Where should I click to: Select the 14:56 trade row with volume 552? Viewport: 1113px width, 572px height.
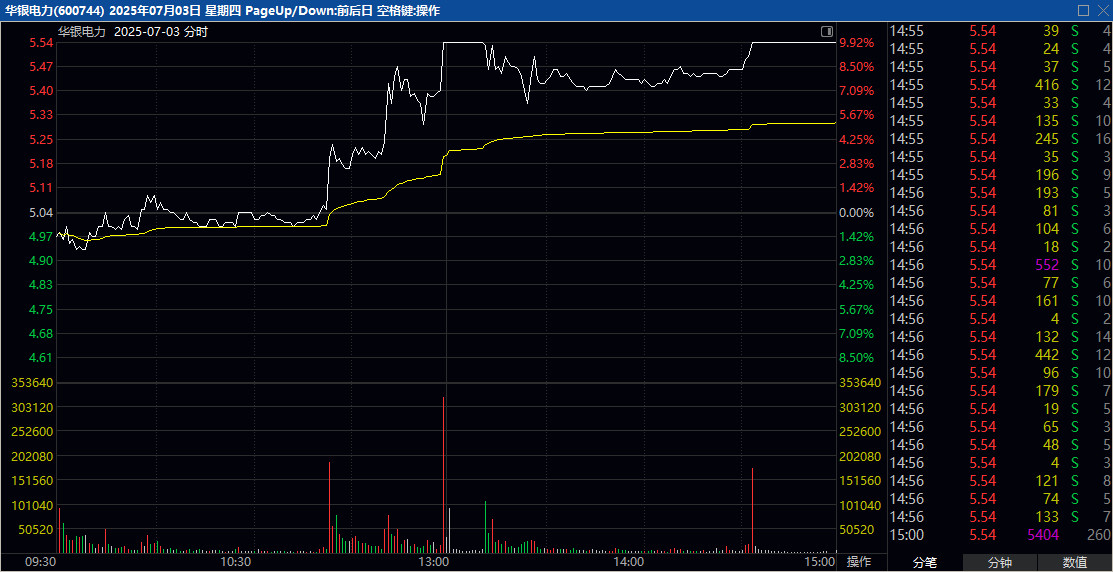(x=1000, y=265)
